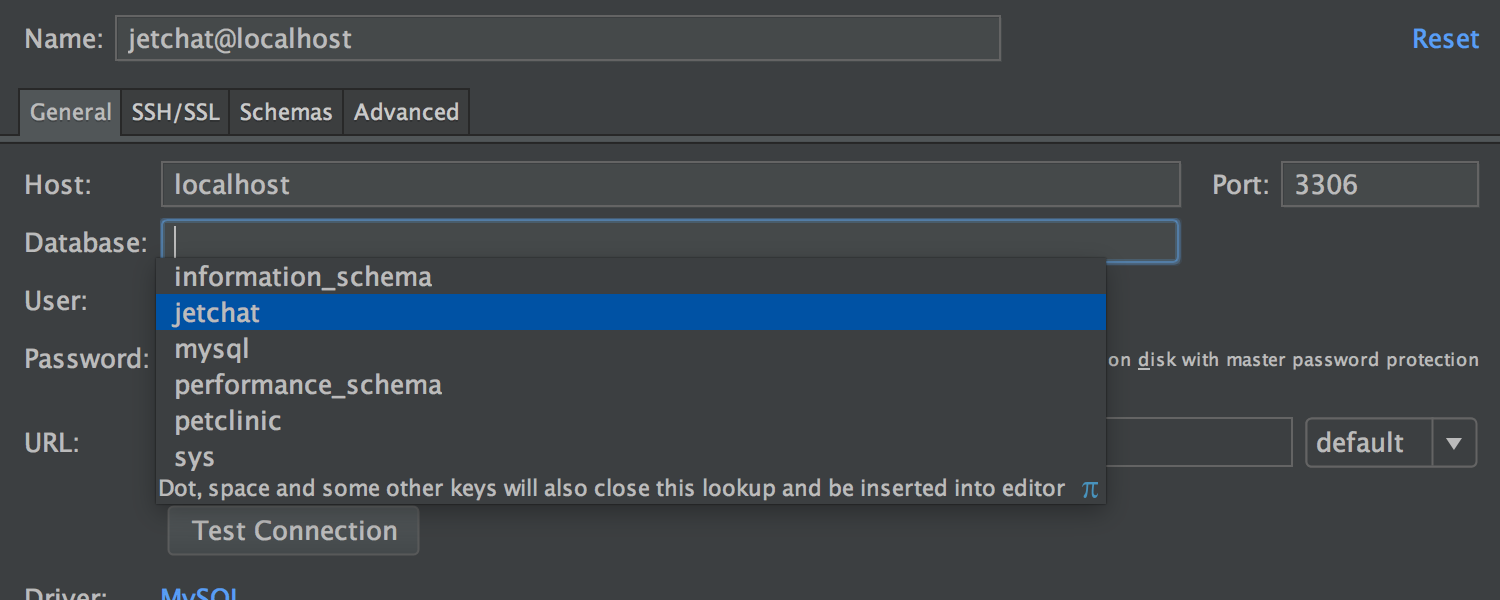This screenshot has height=600, width=1500.
Task: Click the blue π icon in completion popup
Action: coord(1089,489)
